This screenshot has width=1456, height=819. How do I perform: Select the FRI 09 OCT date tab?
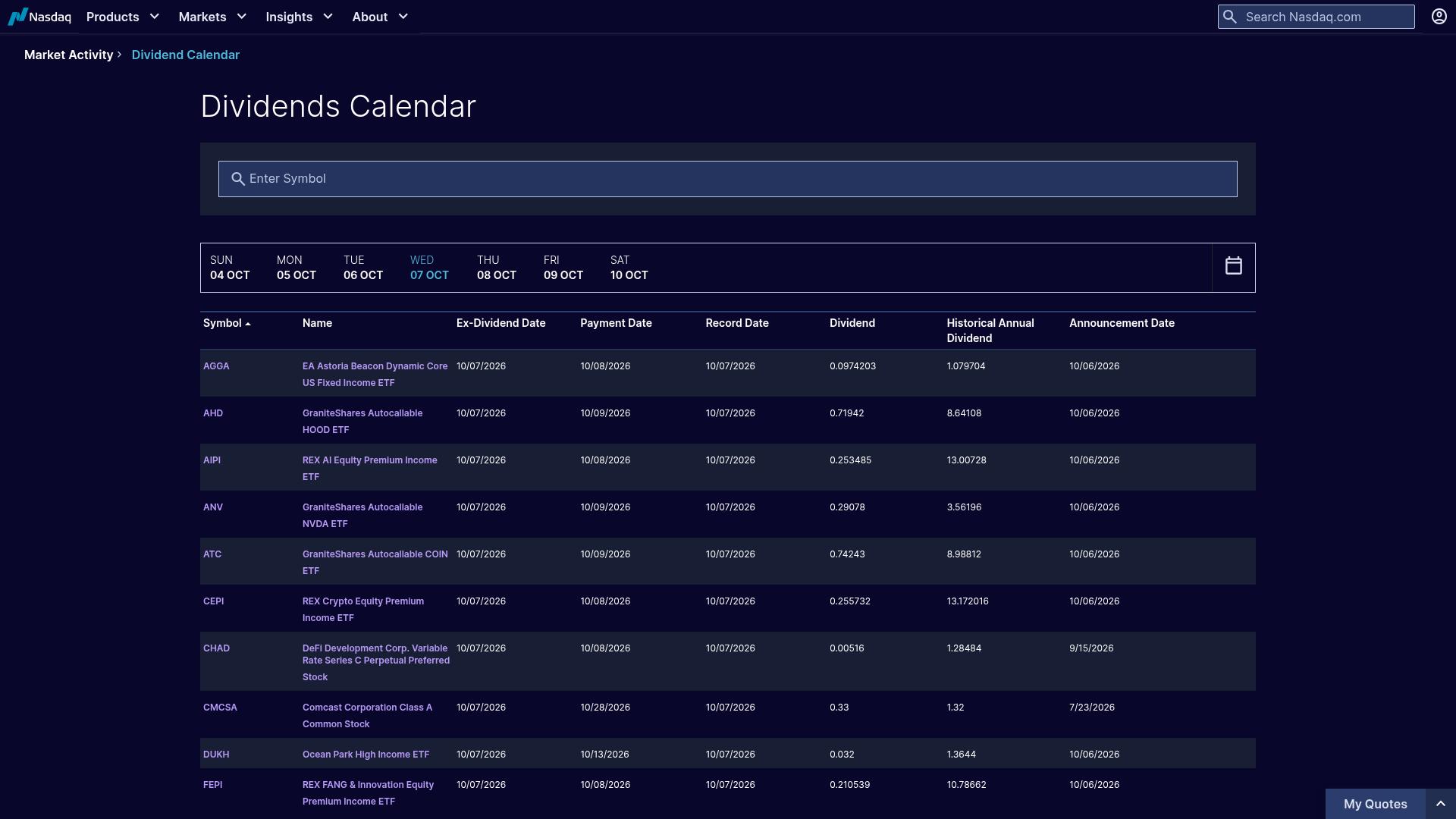click(563, 268)
